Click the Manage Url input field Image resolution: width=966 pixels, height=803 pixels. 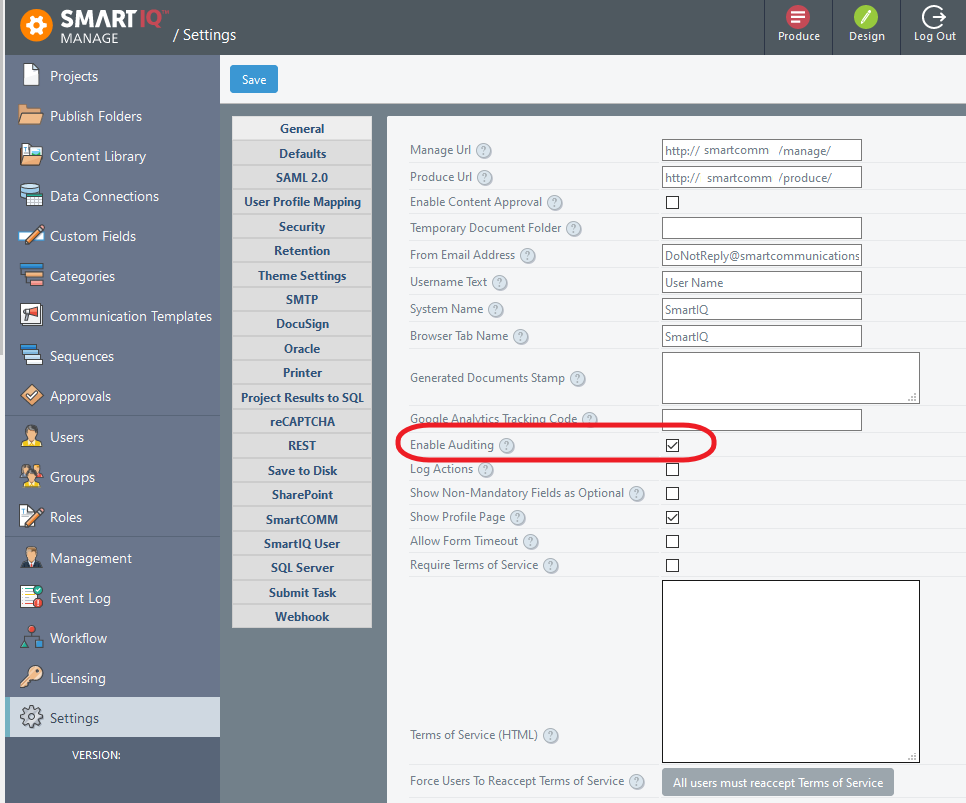(x=761, y=150)
